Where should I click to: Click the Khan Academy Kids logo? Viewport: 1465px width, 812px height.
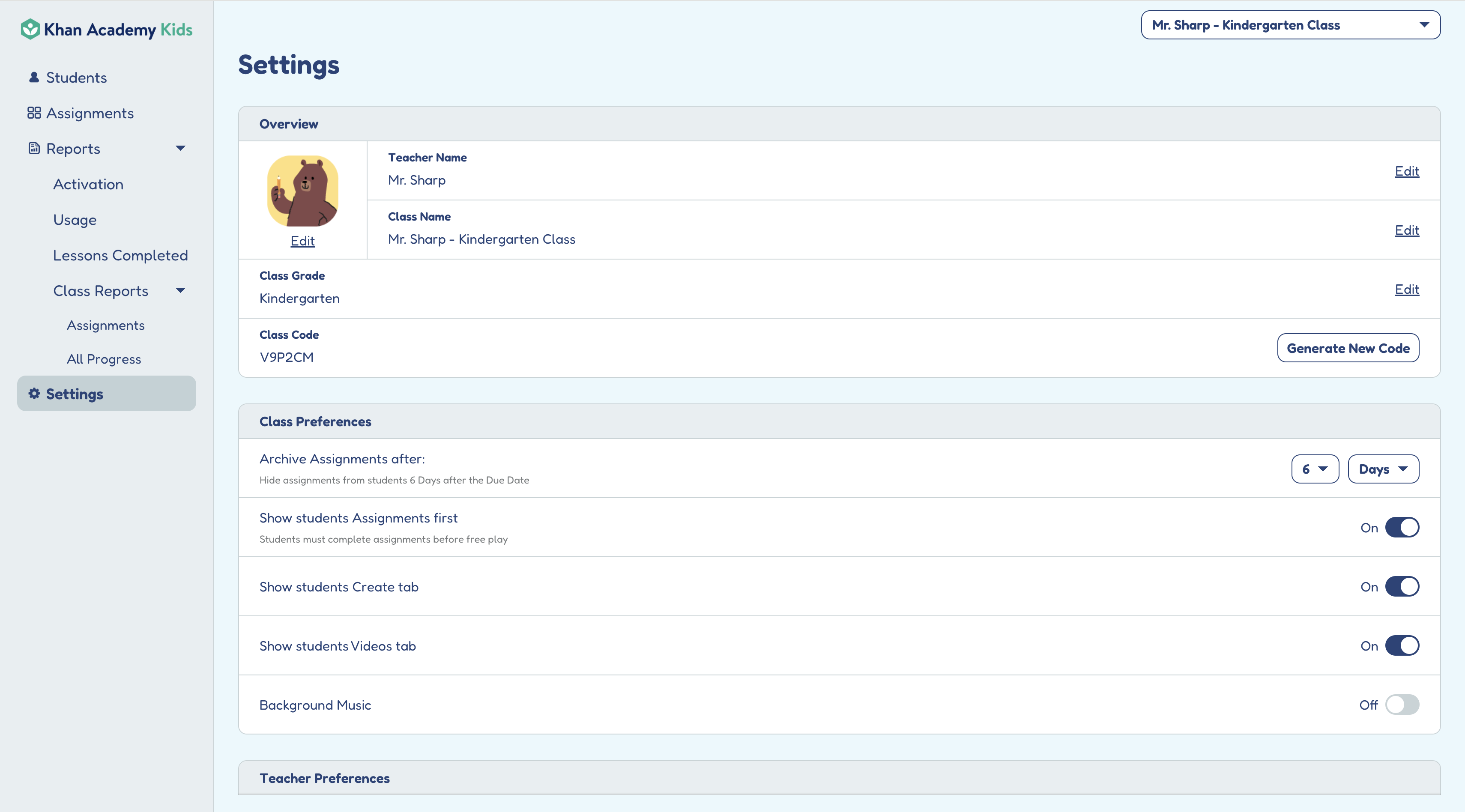pos(106,29)
